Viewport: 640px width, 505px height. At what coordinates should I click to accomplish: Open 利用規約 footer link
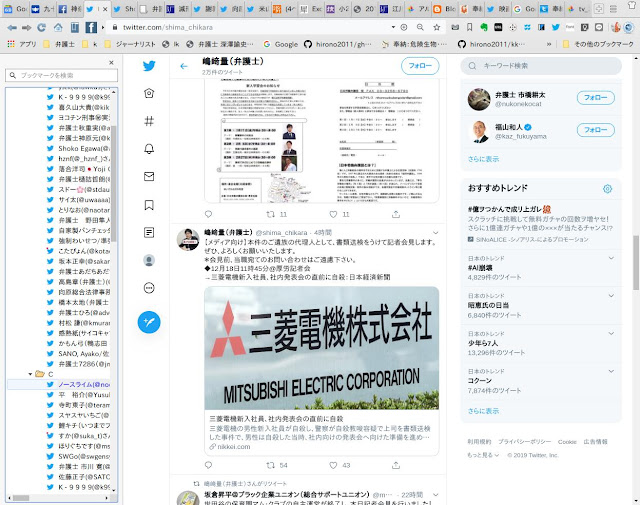click(x=479, y=442)
